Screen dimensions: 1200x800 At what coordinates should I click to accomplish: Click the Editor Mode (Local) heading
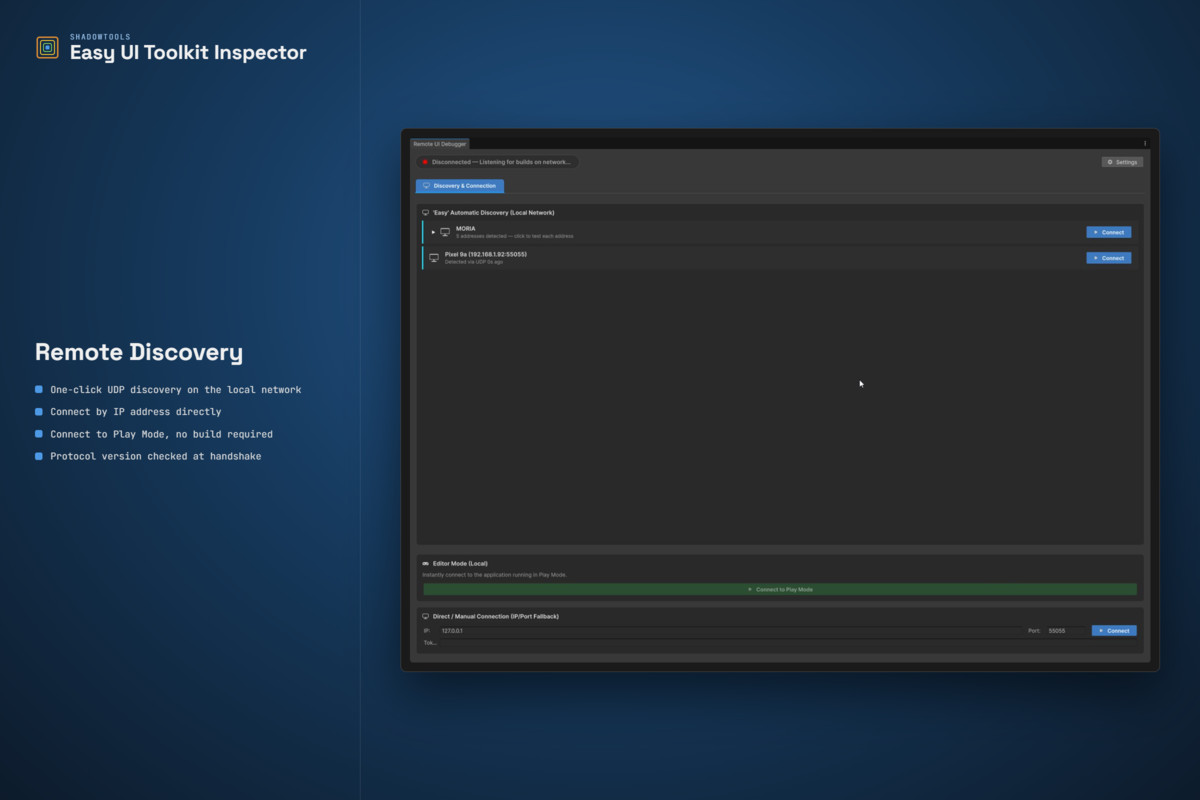[x=460, y=564]
